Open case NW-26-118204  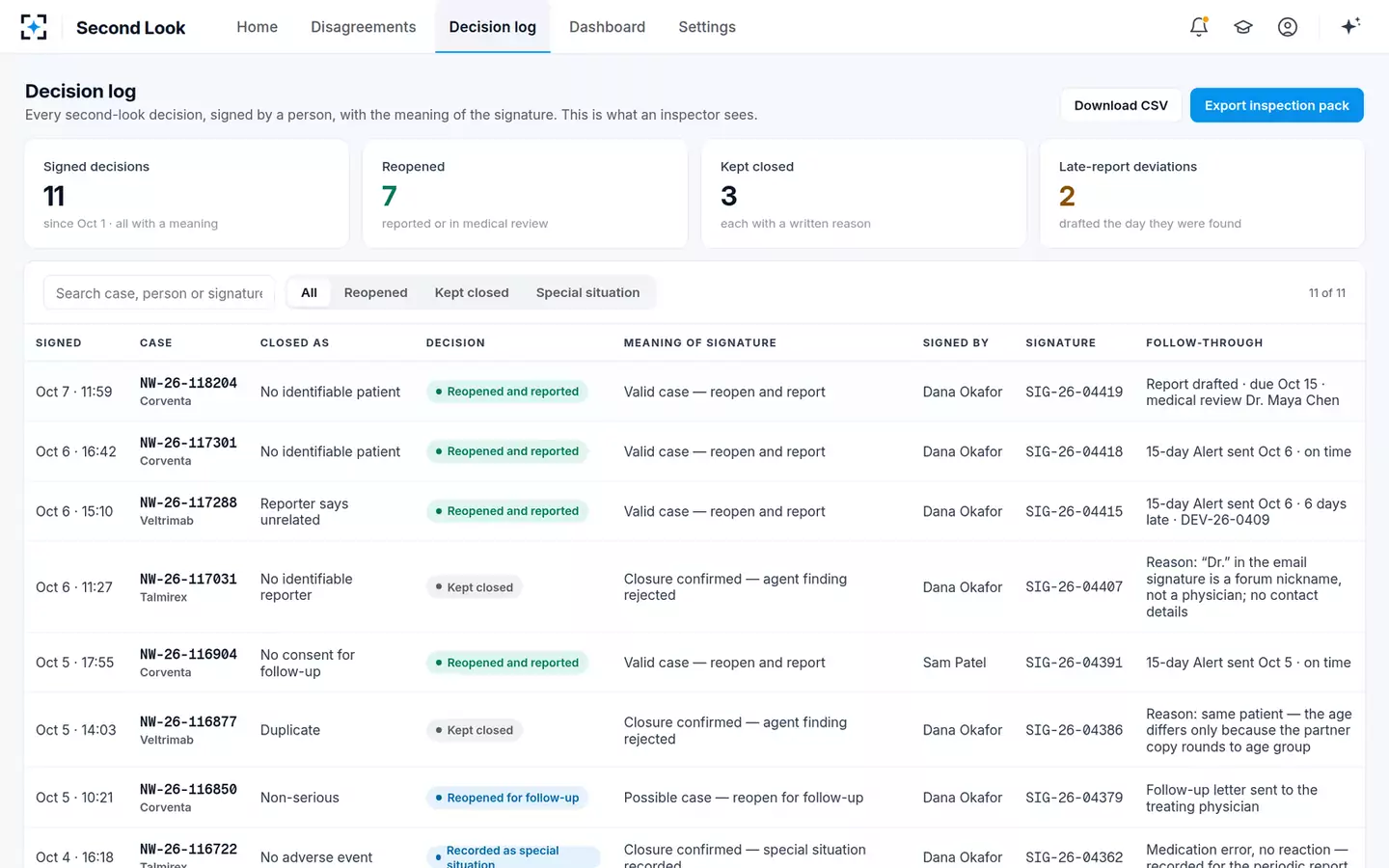click(x=188, y=383)
